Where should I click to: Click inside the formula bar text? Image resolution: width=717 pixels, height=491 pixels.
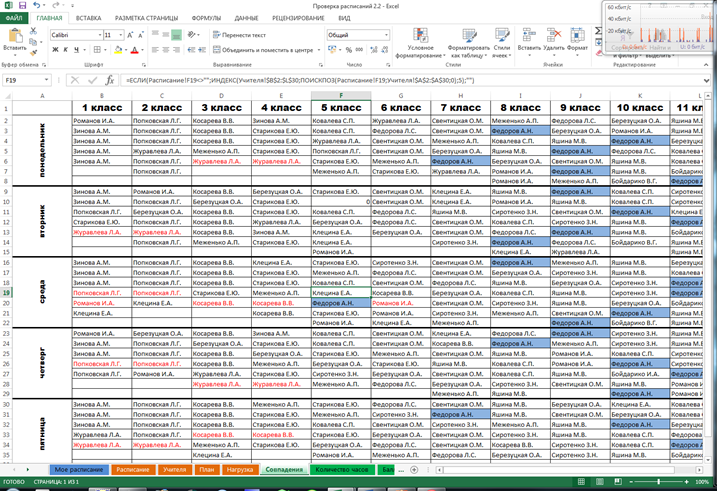pos(400,80)
